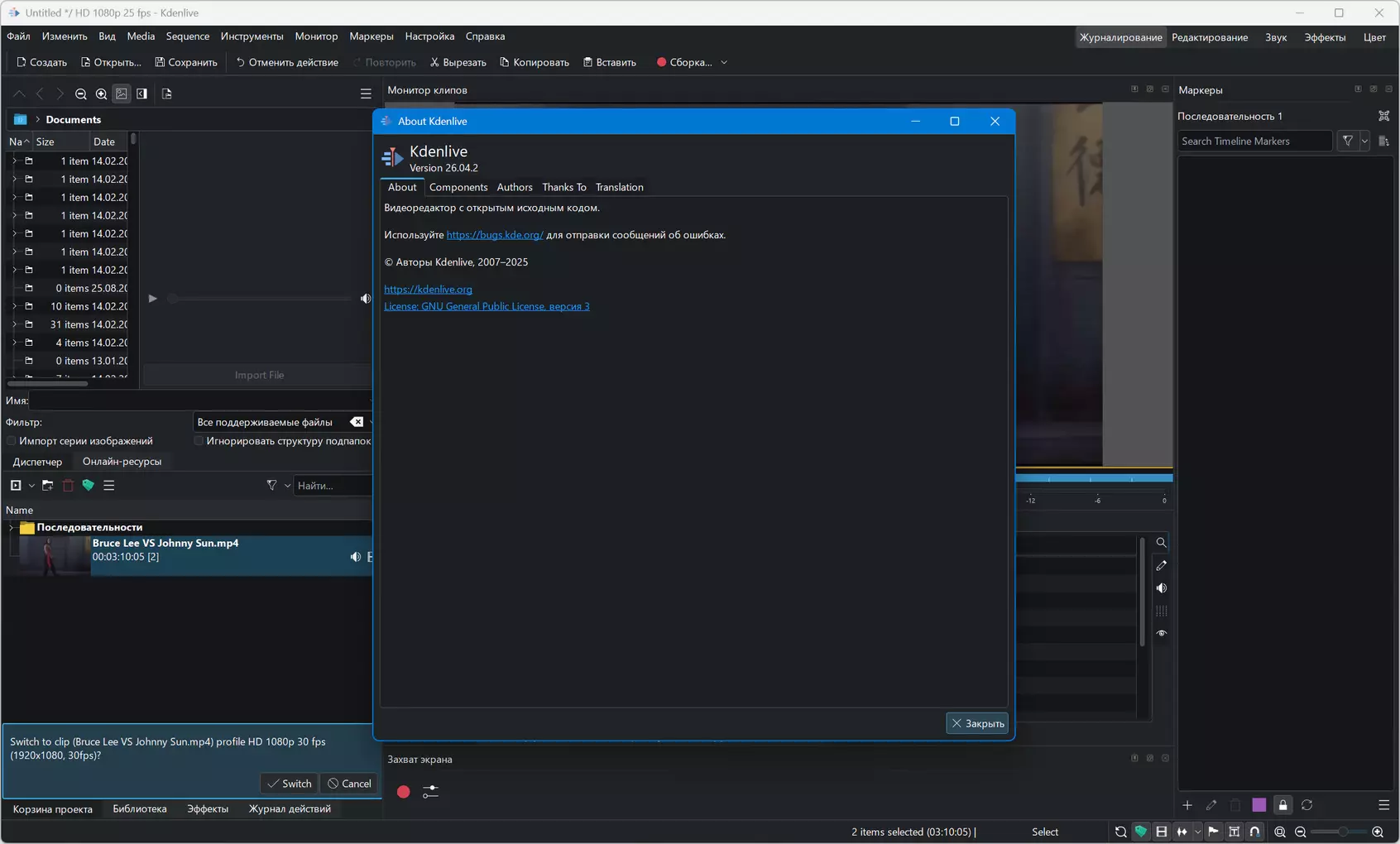This screenshot has width=1400, height=844.
Task: Open the project bin options menu icon
Action: tap(108, 486)
